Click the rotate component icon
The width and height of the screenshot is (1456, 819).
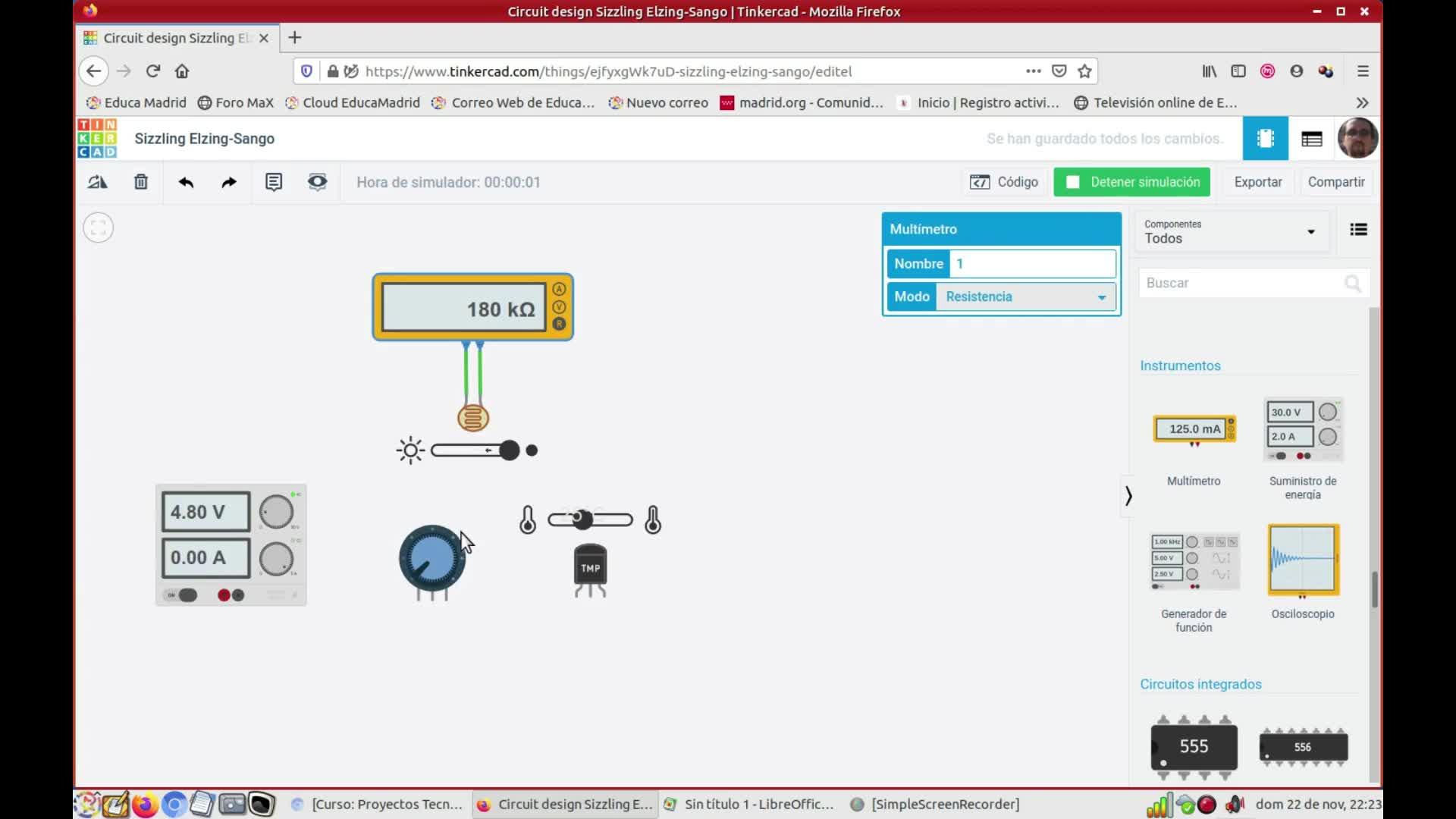pos(98,182)
